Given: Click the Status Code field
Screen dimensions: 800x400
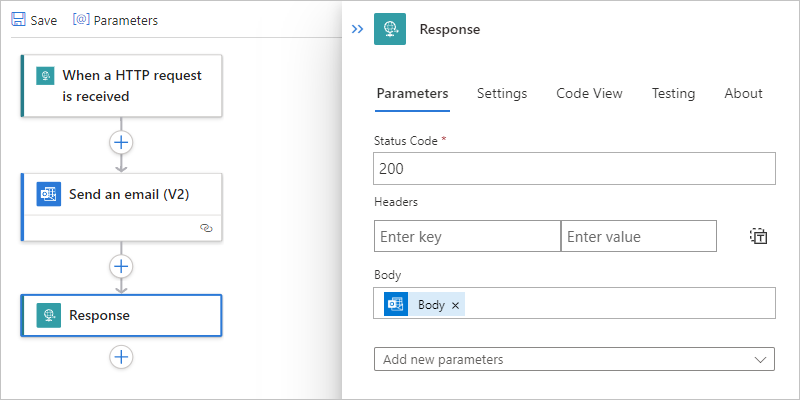Looking at the screenshot, I should [x=574, y=169].
